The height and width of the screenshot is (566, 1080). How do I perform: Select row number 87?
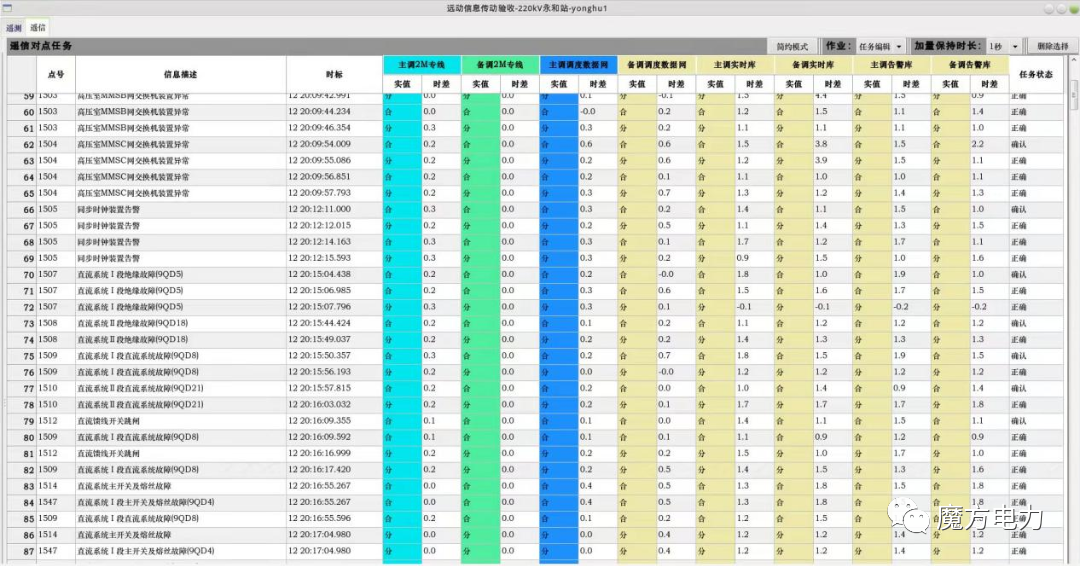pyautogui.click(x=28, y=552)
